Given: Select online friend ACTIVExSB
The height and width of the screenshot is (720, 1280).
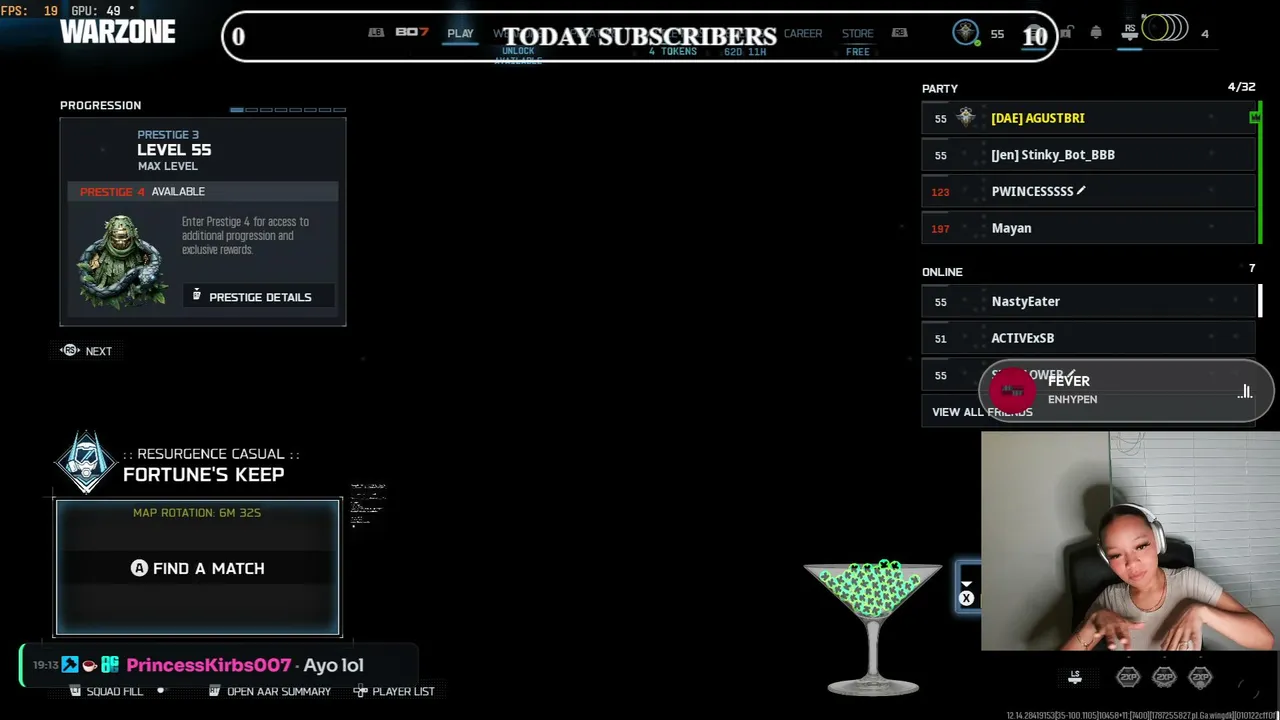Looking at the screenshot, I should 1088,338.
